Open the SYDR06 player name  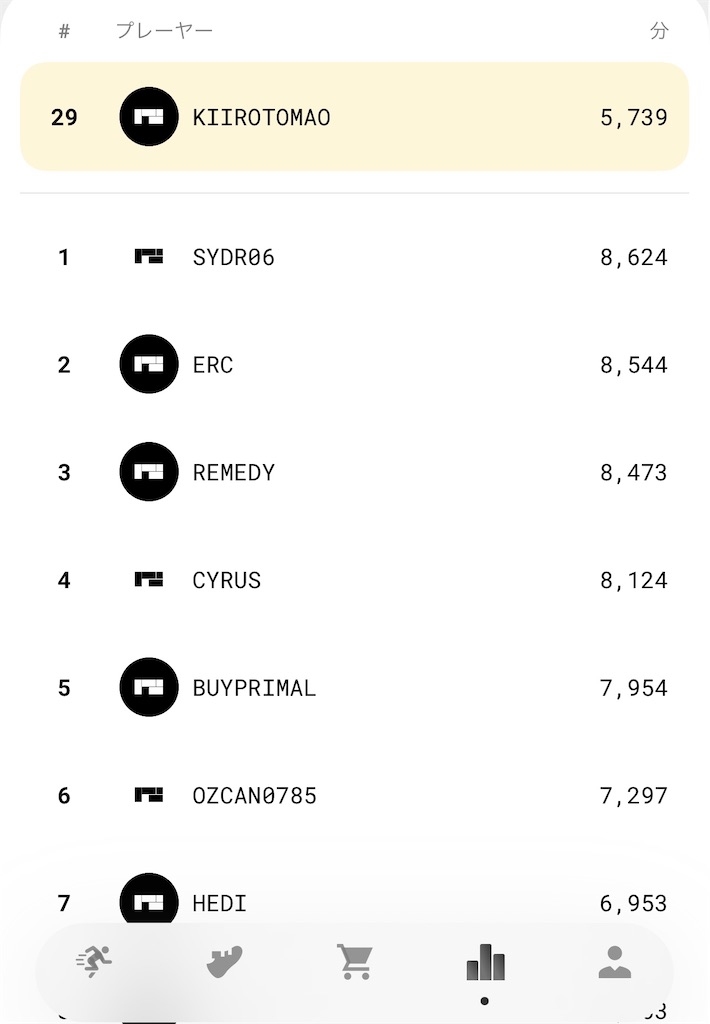[x=233, y=257]
